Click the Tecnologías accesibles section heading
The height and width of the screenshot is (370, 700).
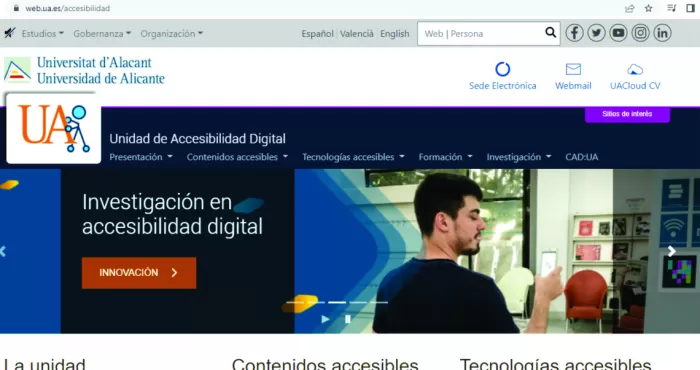point(555,364)
